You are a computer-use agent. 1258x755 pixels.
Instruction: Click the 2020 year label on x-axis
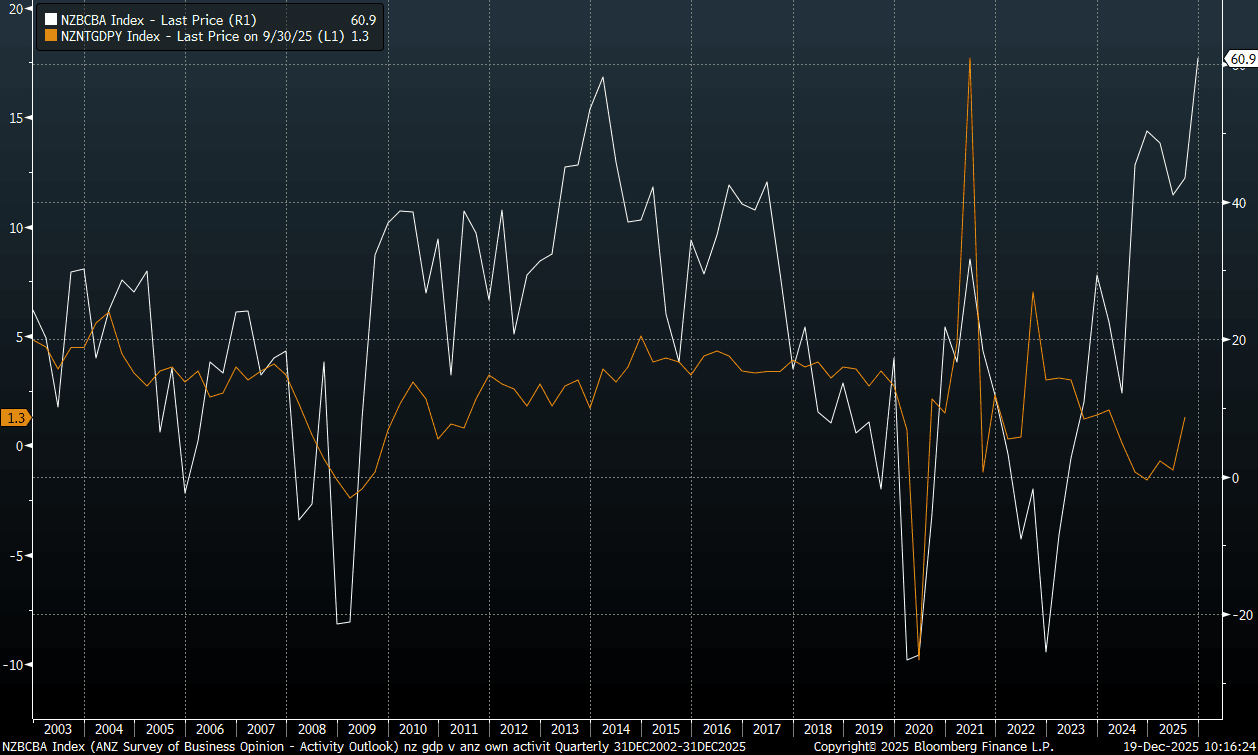pyautogui.click(x=920, y=729)
